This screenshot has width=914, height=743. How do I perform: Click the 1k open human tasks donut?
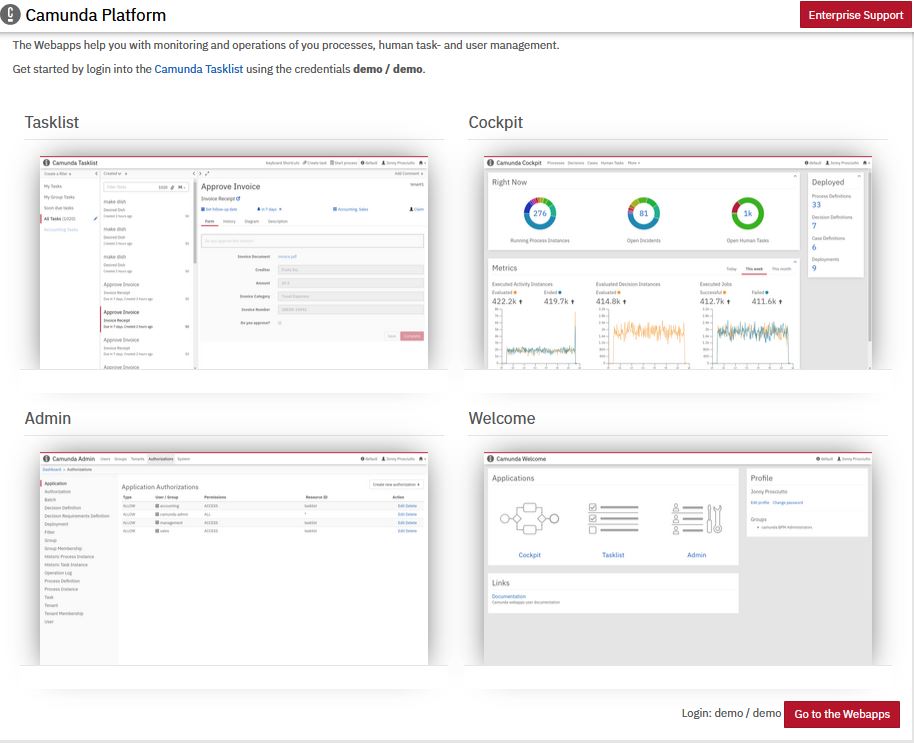pyautogui.click(x=747, y=213)
